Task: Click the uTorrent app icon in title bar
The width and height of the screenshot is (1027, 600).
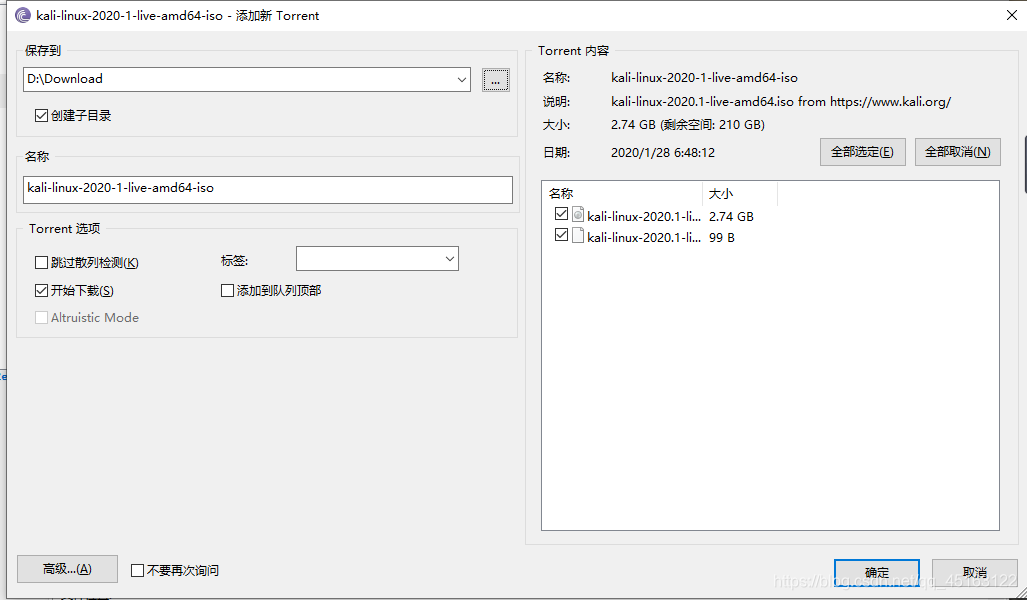Action: [23, 15]
